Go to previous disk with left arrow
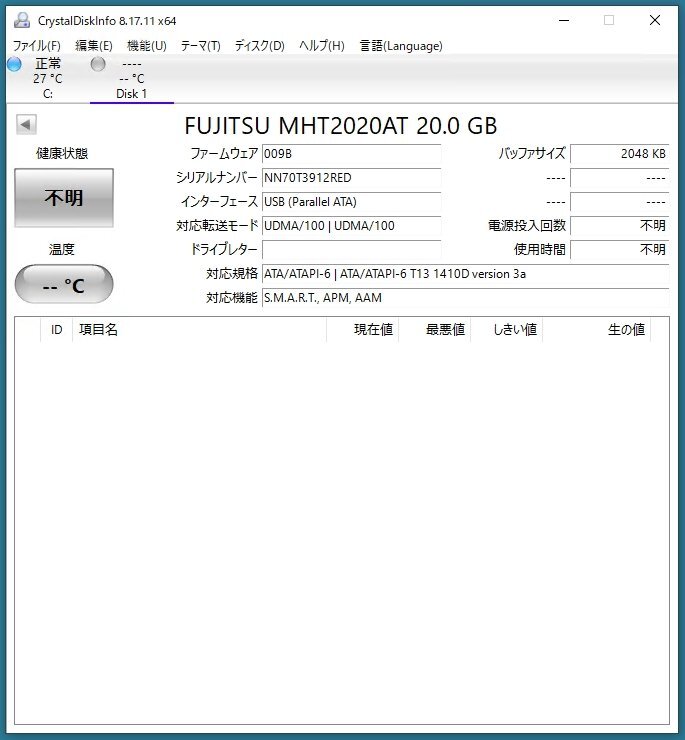The image size is (685, 740). click(x=26, y=125)
